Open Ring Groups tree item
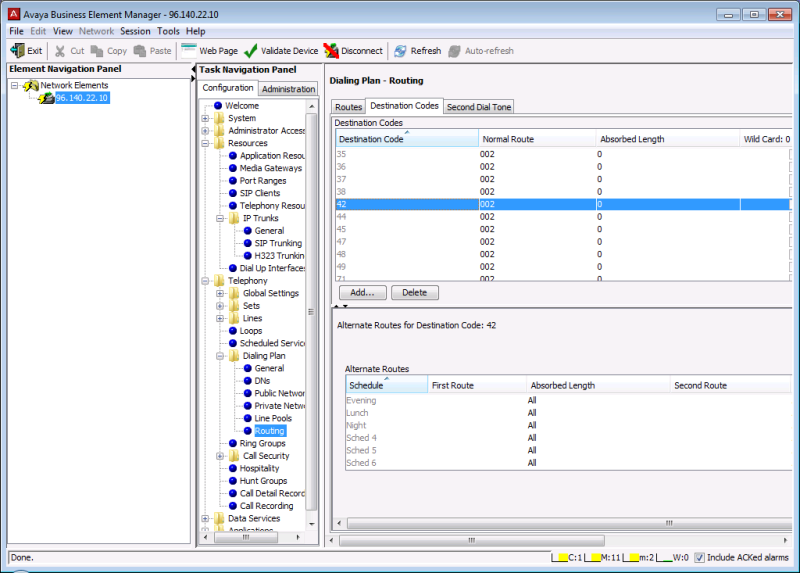 [x=262, y=443]
